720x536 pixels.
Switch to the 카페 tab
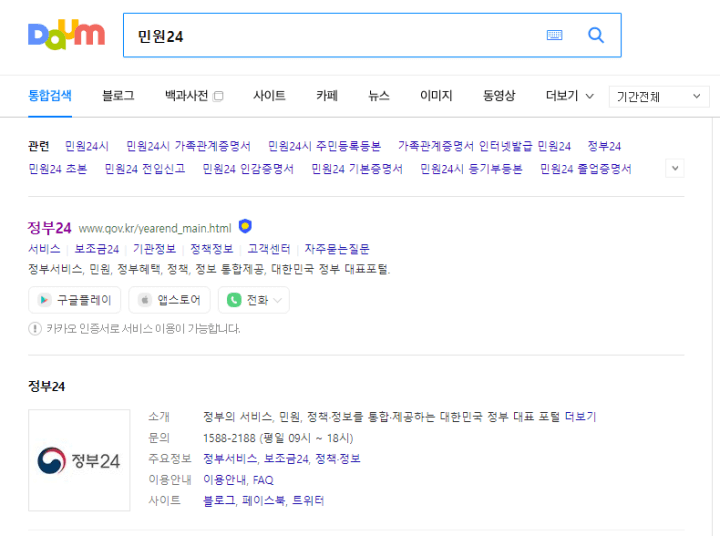point(327,96)
